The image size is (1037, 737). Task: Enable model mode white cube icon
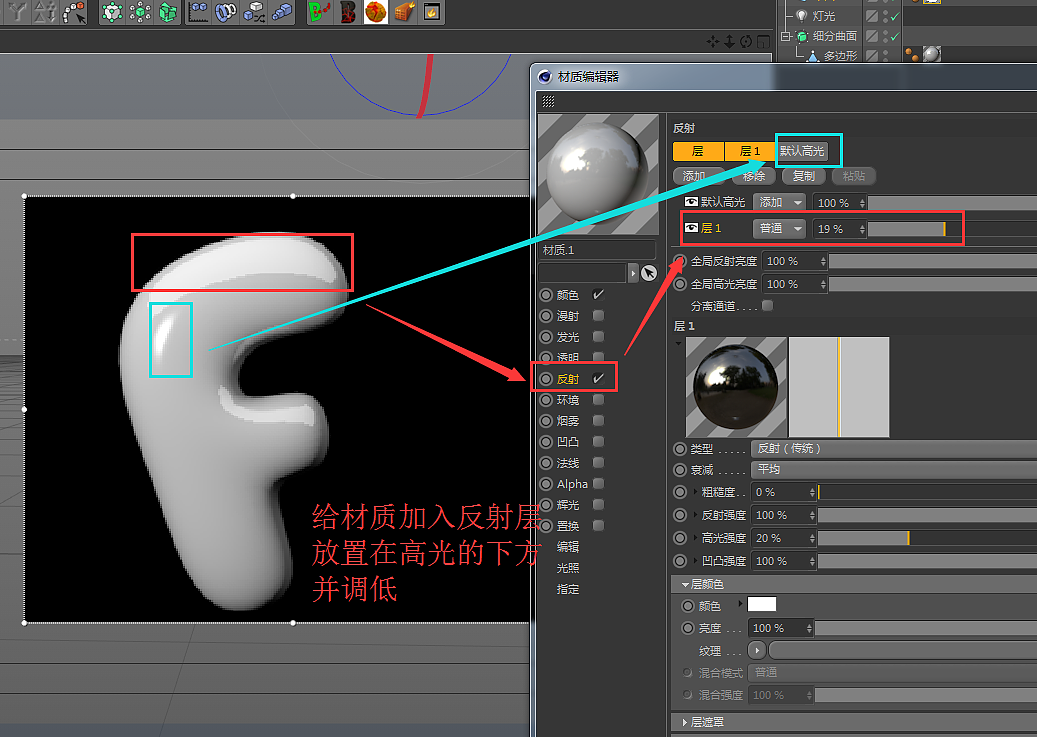click(x=112, y=12)
